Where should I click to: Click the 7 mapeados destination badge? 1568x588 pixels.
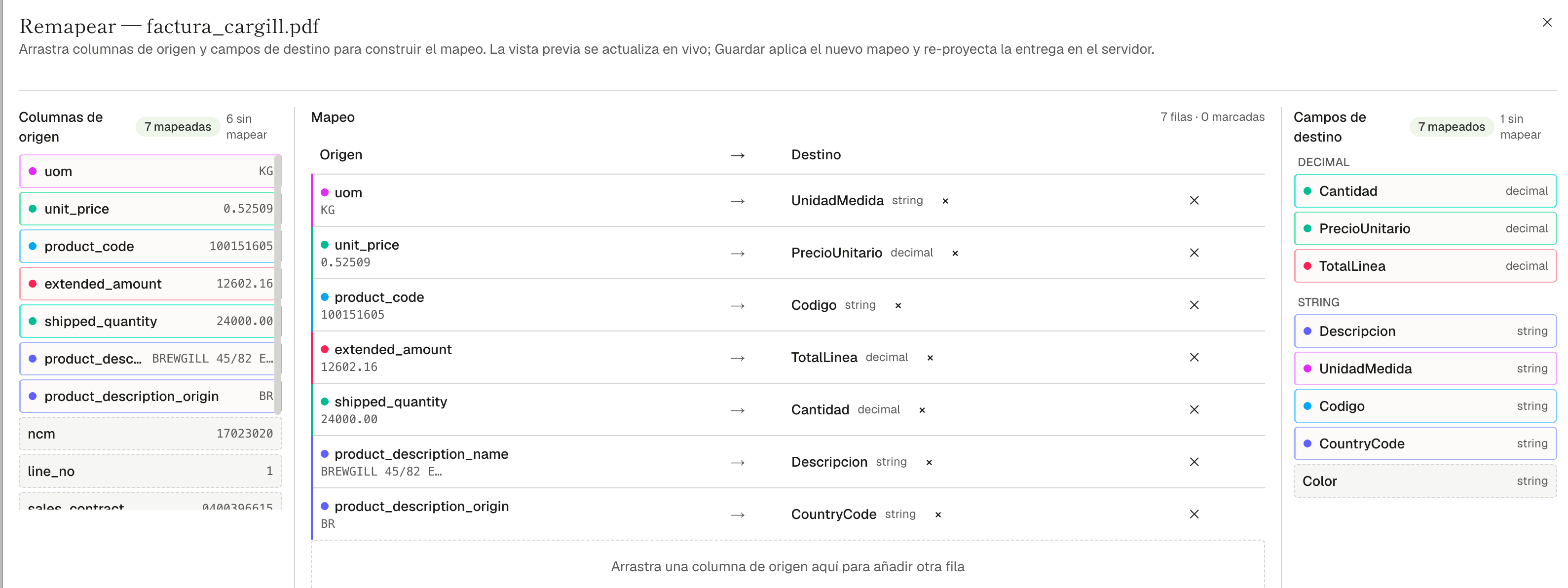[x=1451, y=127]
